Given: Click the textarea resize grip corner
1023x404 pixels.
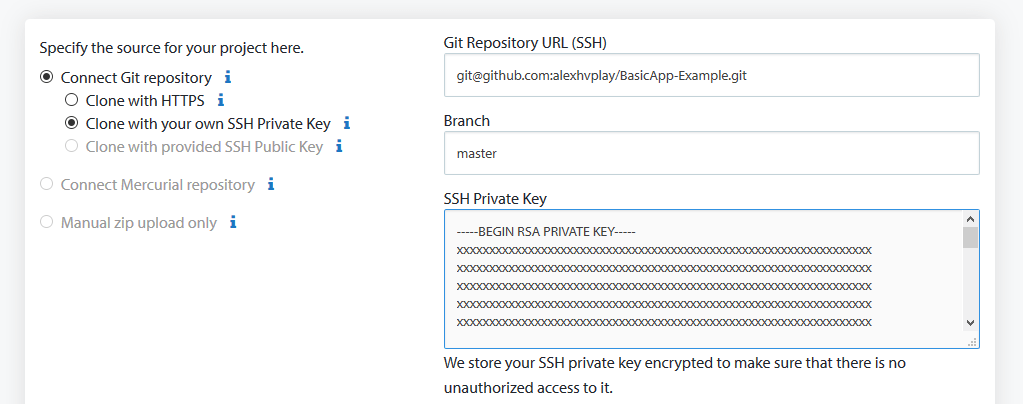Looking at the screenshot, I should coord(972,342).
